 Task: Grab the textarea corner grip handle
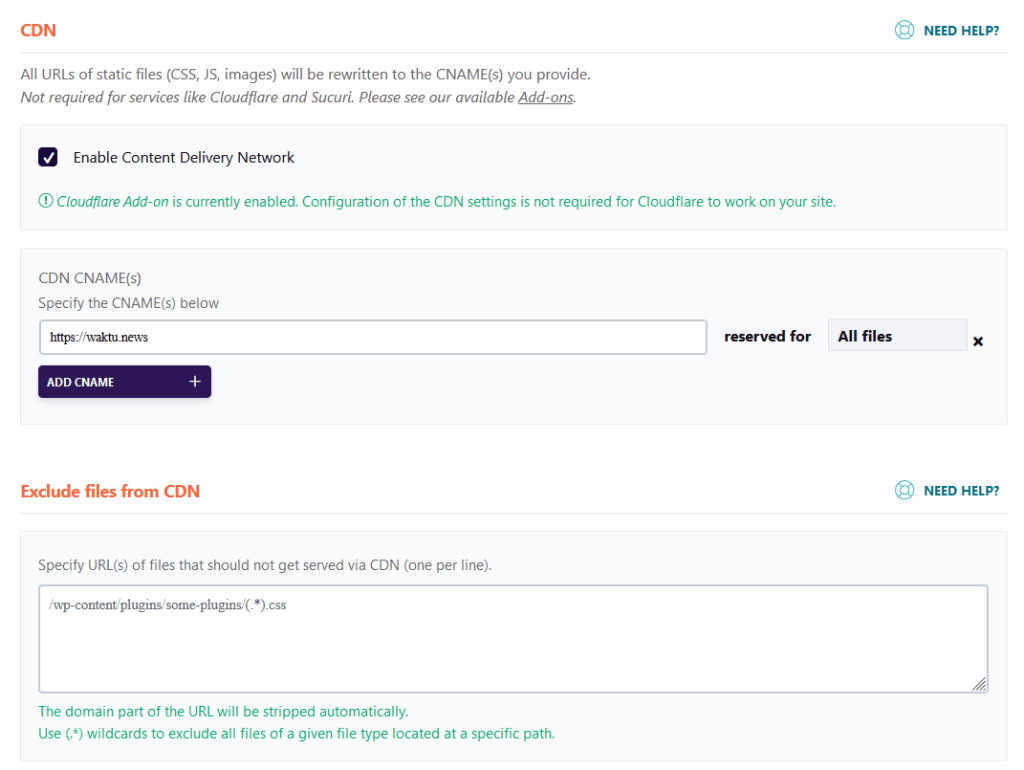click(x=979, y=684)
